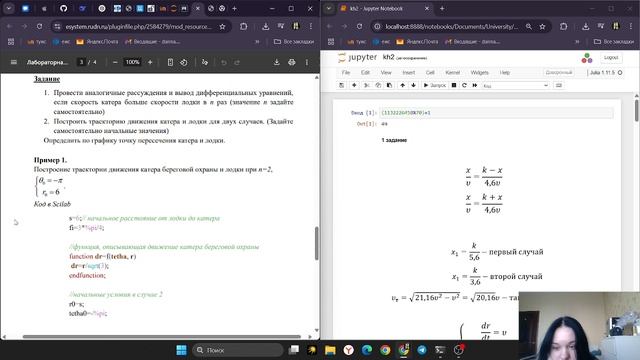Open the command palette keyboard icon

[559, 85]
